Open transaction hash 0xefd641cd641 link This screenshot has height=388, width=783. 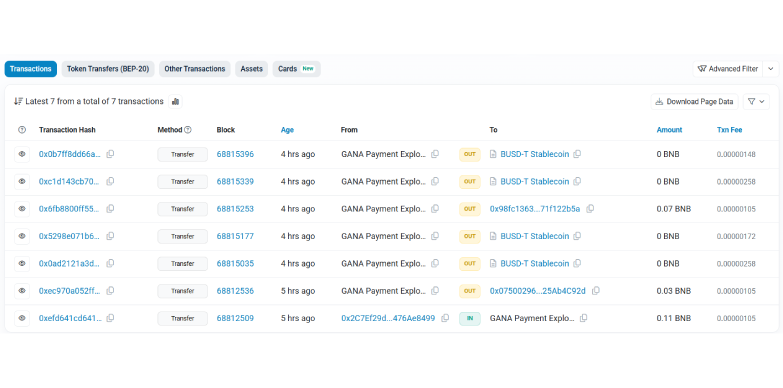coord(70,318)
